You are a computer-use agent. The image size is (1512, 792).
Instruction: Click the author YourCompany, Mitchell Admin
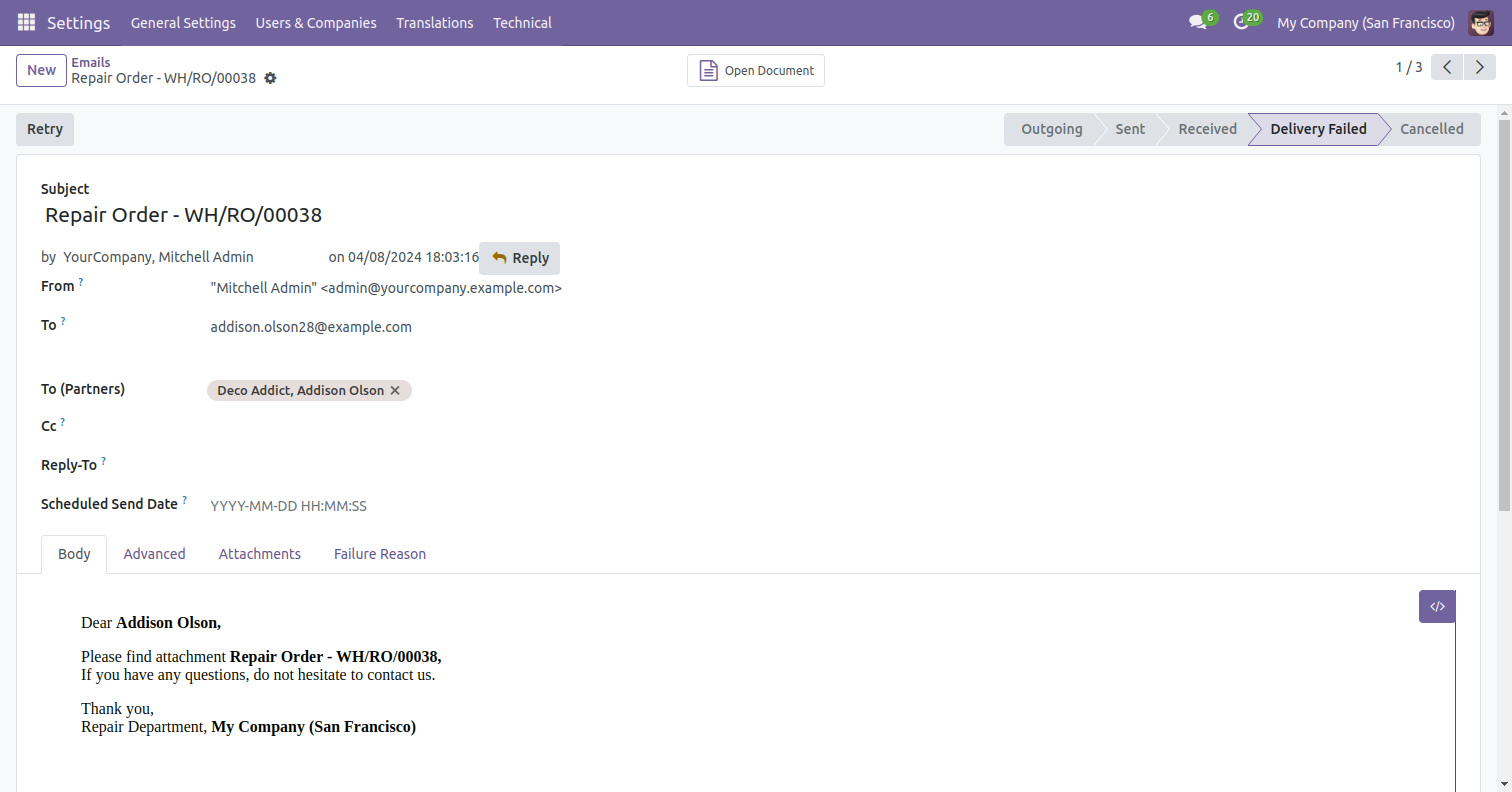[158, 257]
